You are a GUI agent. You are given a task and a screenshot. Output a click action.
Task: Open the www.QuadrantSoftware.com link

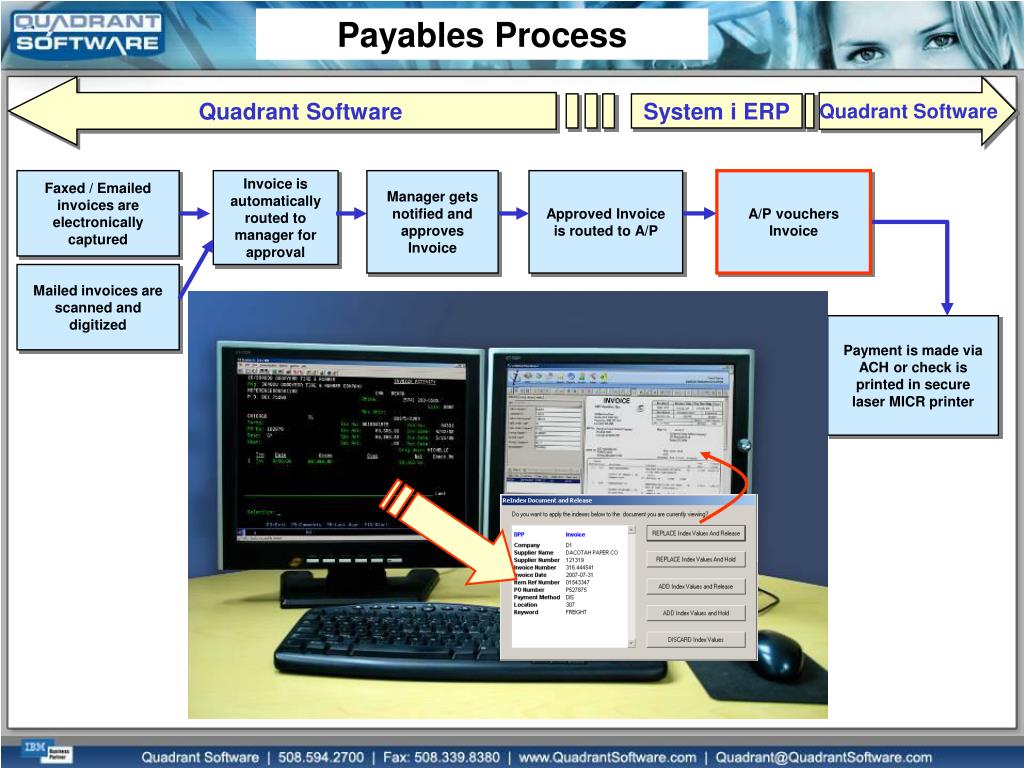click(x=607, y=758)
